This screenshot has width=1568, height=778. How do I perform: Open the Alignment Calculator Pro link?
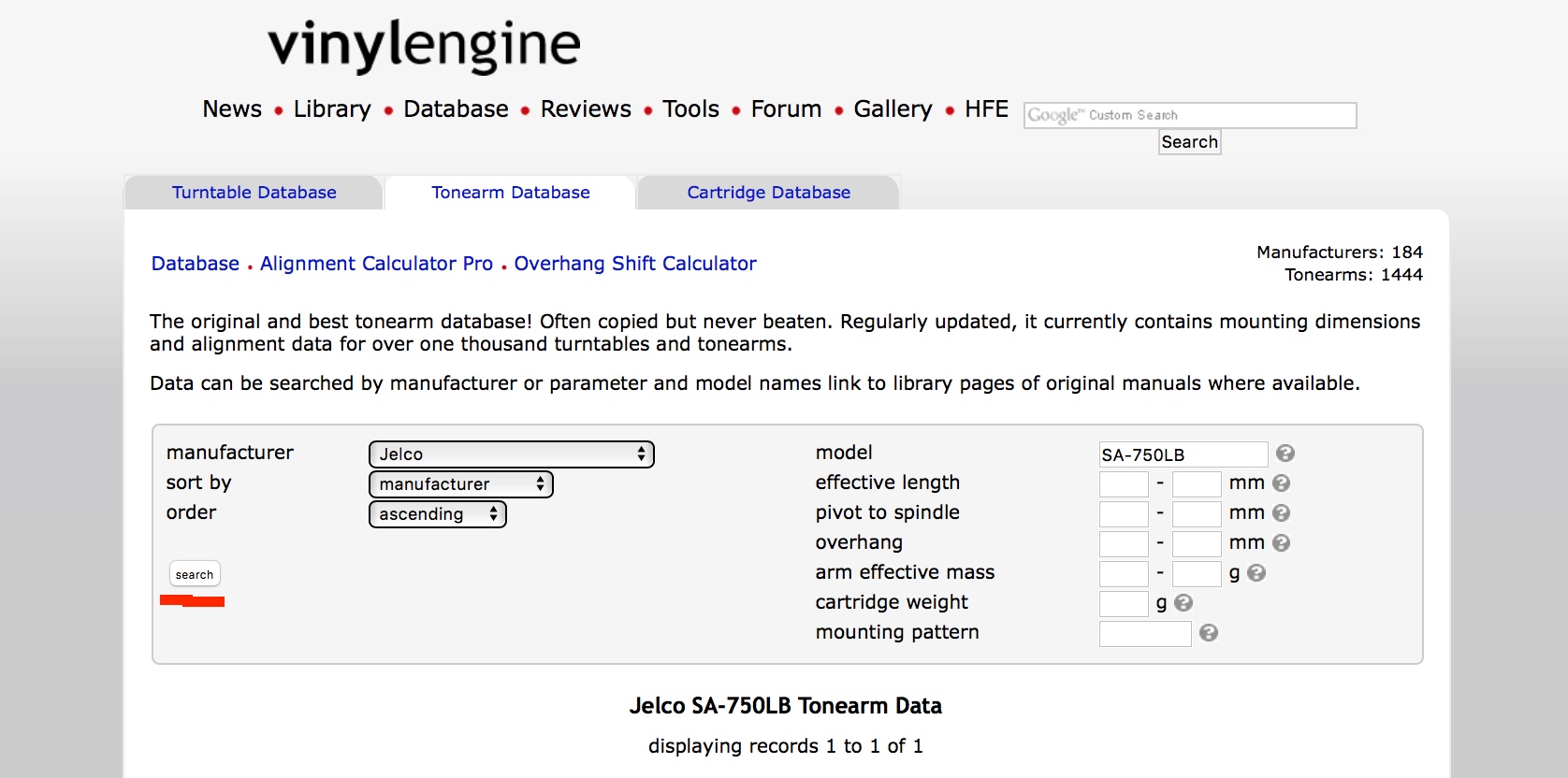[x=376, y=264]
